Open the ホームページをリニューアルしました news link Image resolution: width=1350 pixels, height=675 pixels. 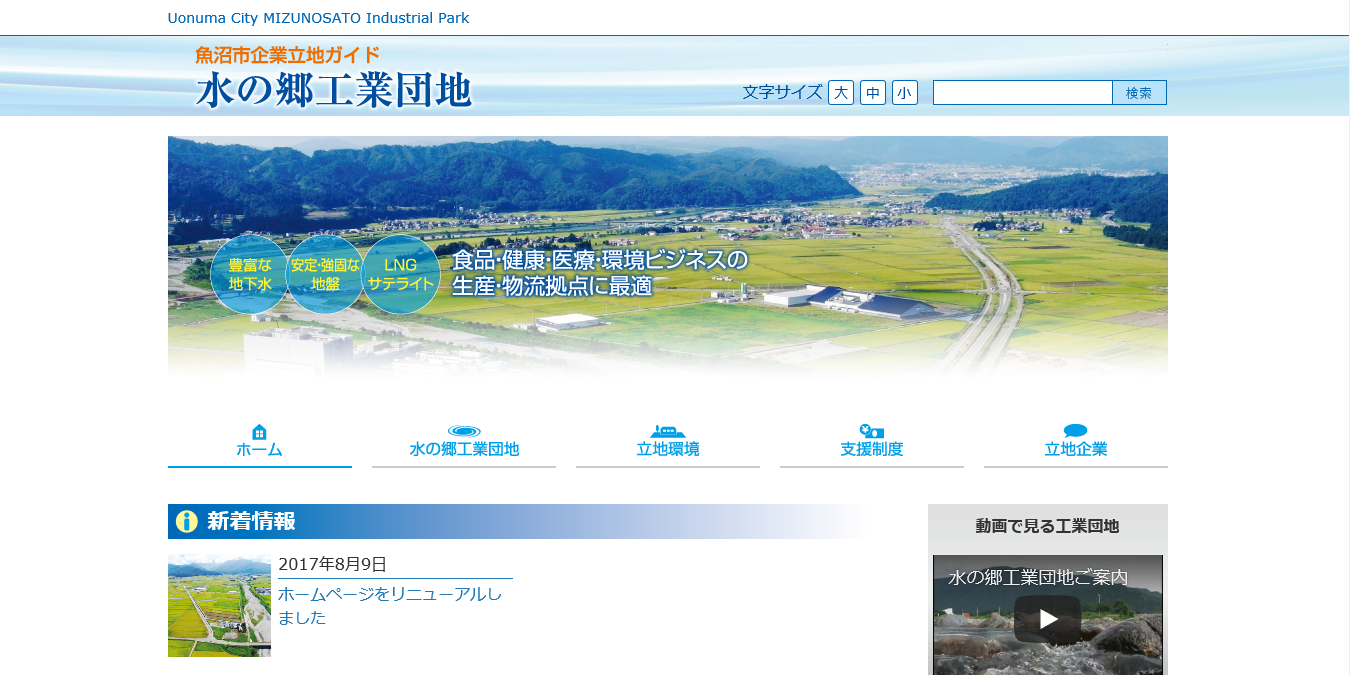(390, 606)
